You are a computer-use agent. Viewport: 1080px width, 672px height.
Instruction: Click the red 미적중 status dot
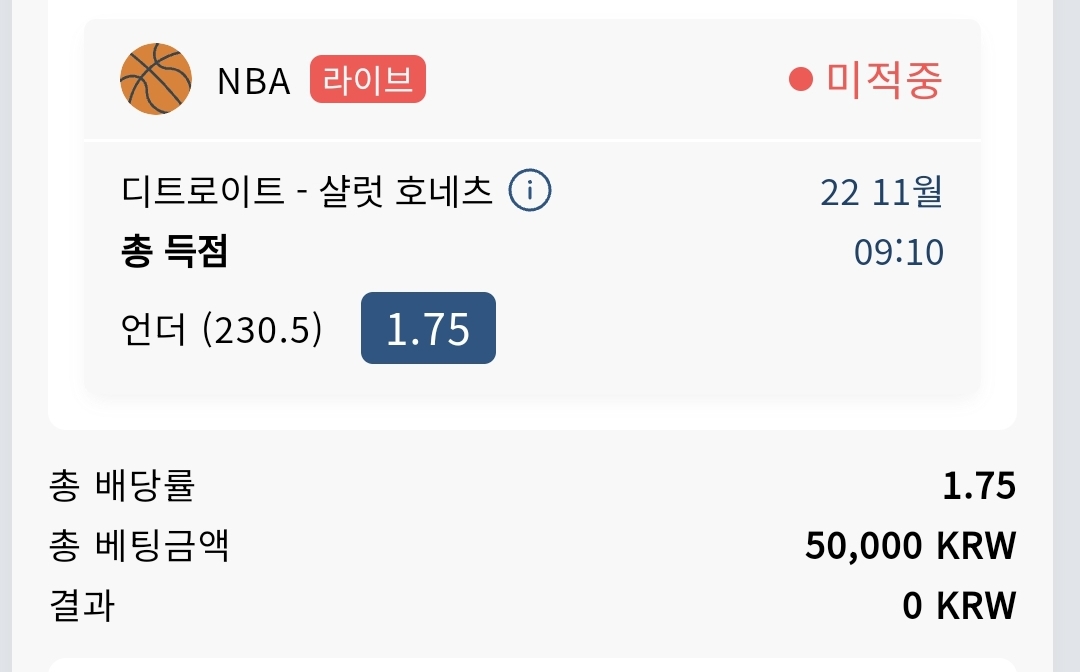[801, 79]
